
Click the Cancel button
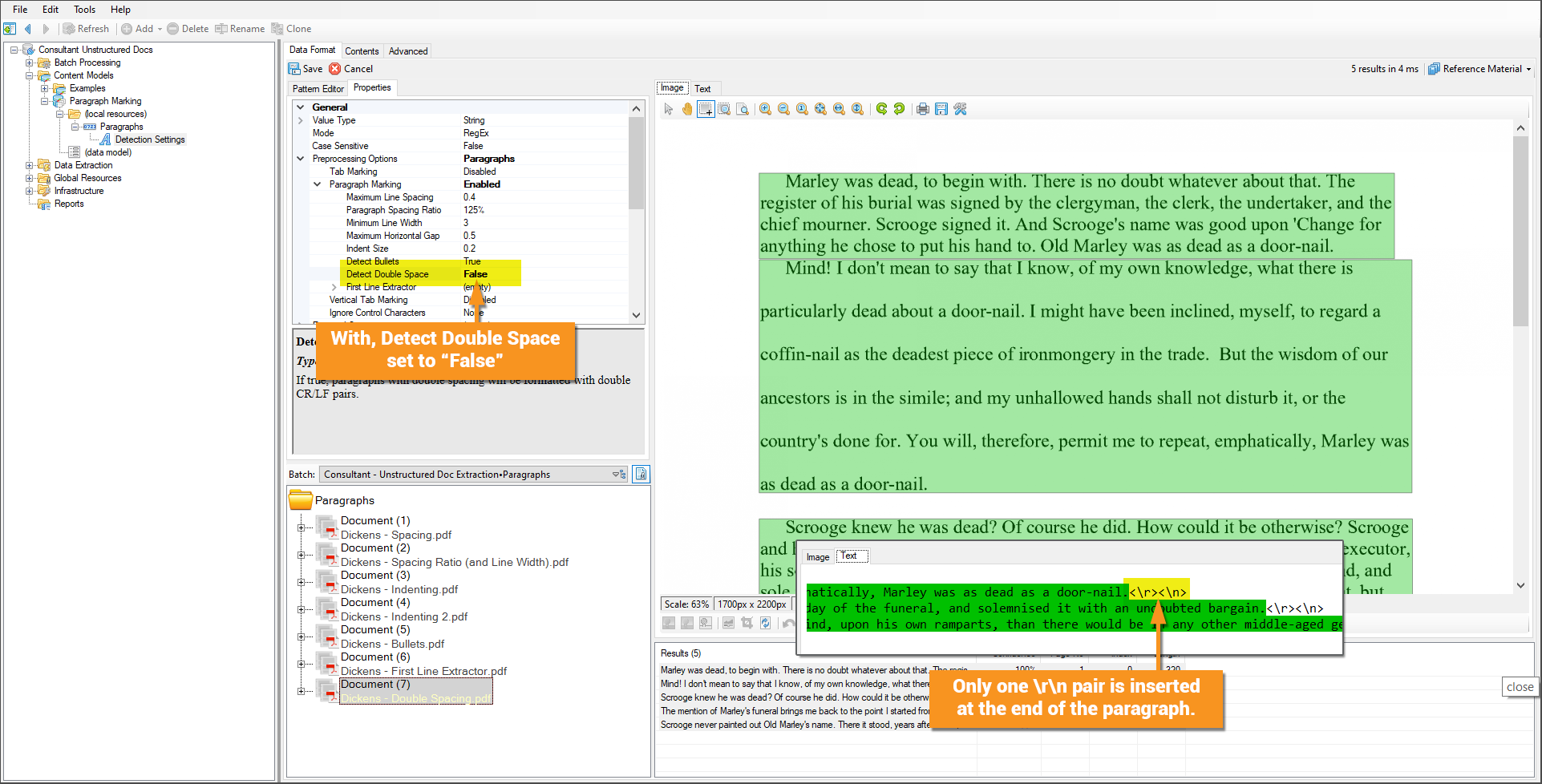[351, 69]
